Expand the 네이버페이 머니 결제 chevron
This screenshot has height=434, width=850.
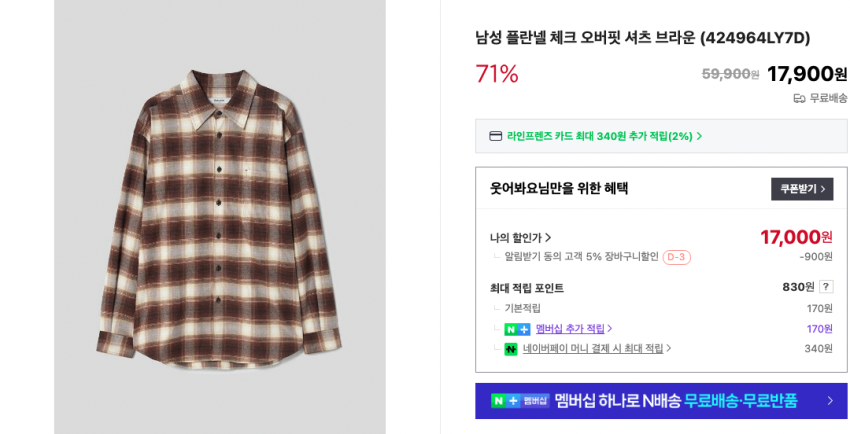click(669, 349)
